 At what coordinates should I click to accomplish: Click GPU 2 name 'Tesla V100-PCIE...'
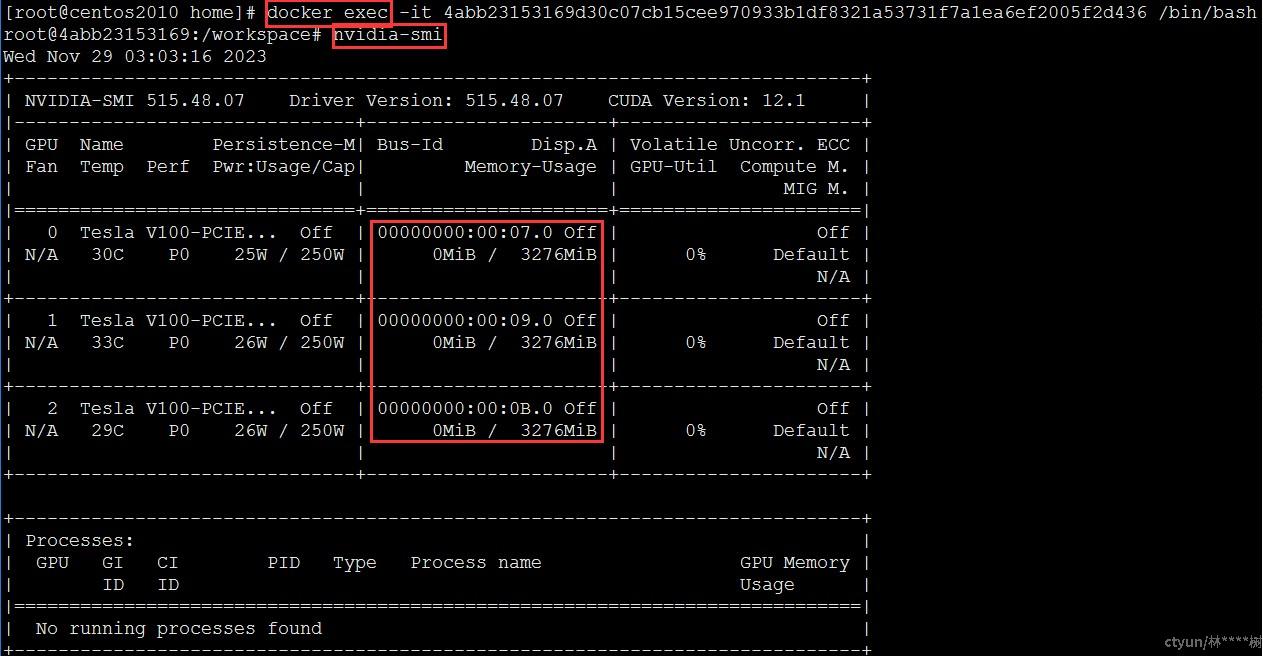[179, 409]
